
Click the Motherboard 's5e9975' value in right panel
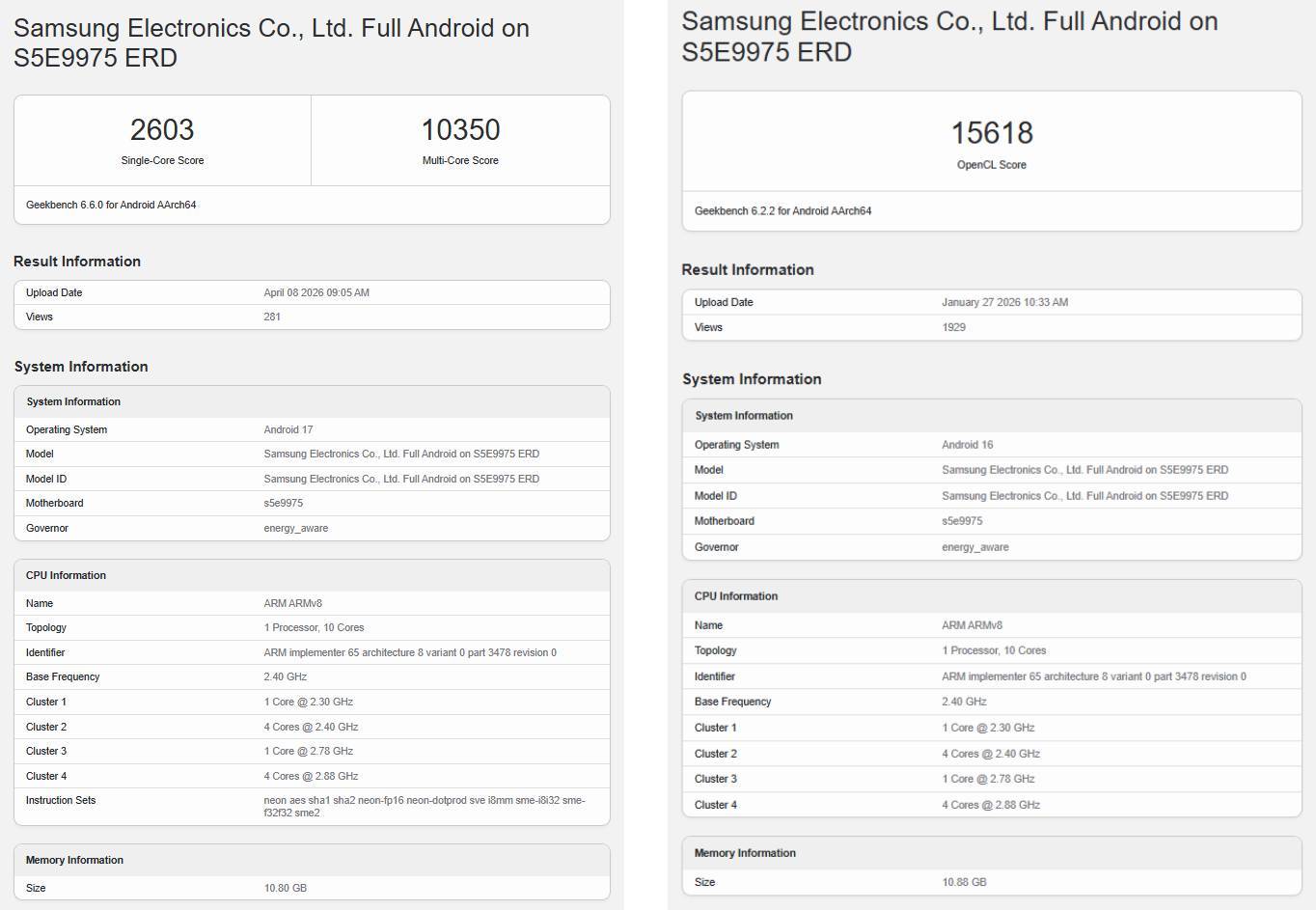coord(962,521)
